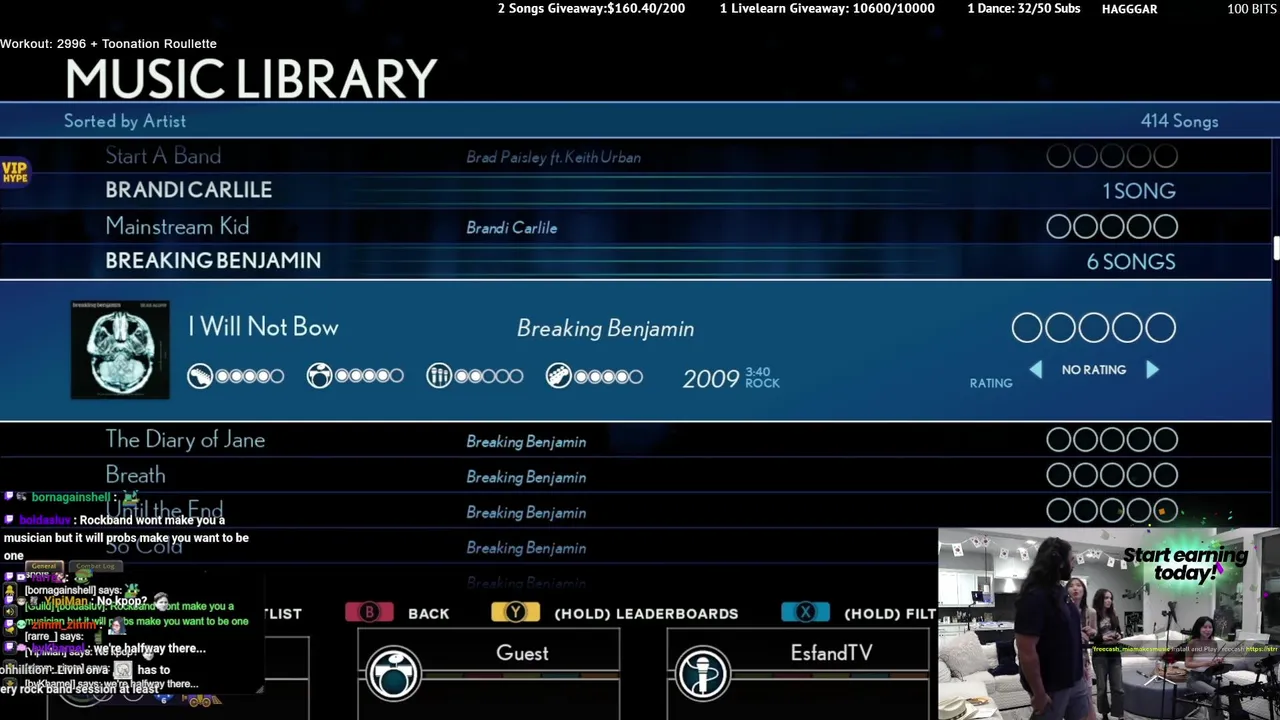Click the 414 Songs count
This screenshot has width=1280, height=720.
(1180, 121)
